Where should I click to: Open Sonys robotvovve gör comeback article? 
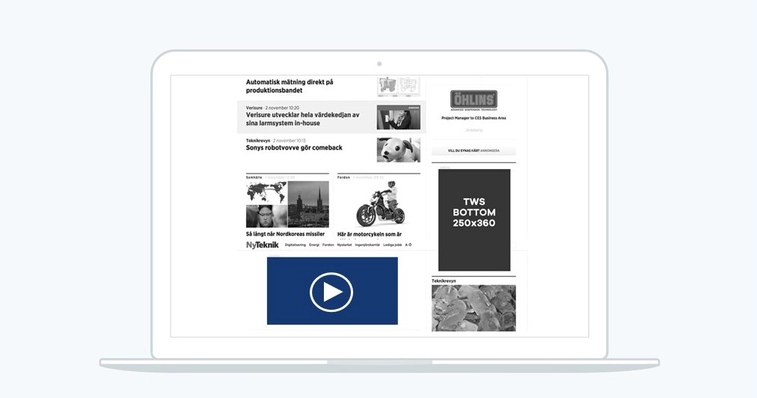tap(294, 148)
